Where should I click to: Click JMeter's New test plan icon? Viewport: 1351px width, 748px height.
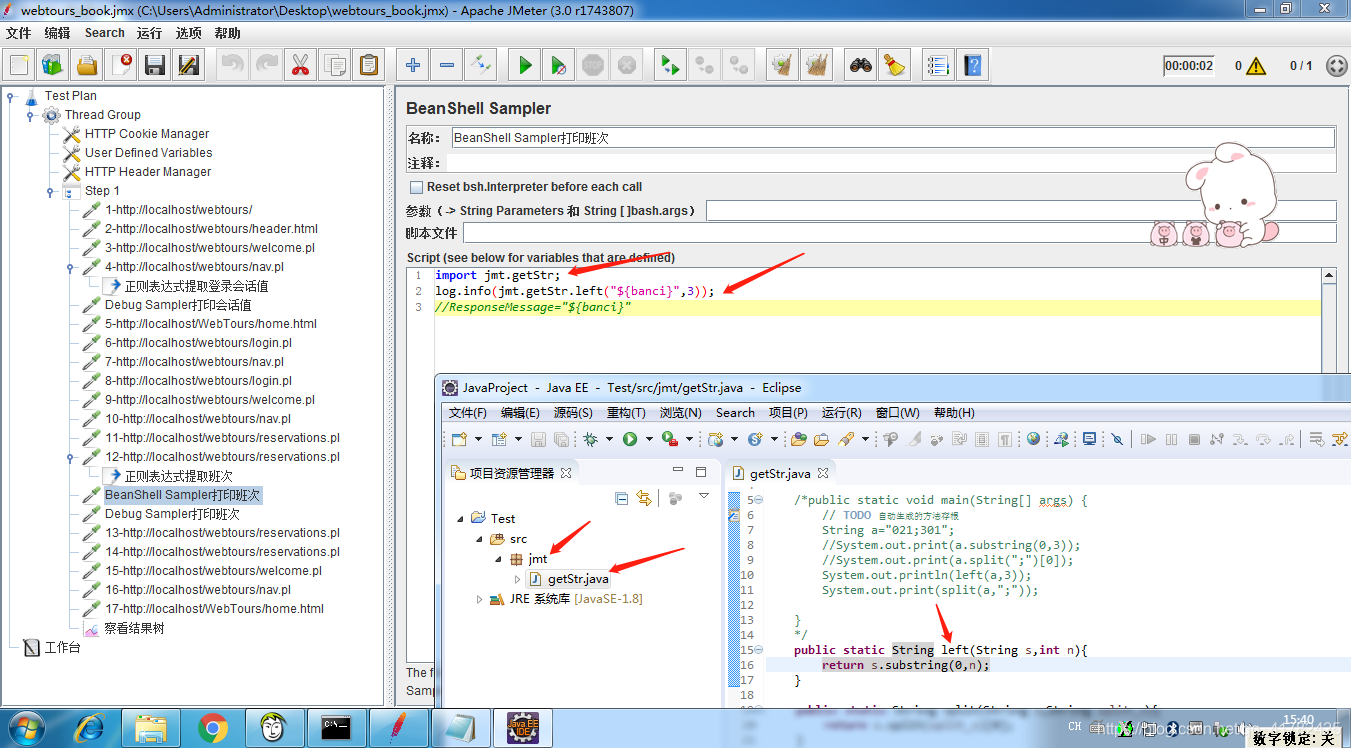pyautogui.click(x=19, y=66)
